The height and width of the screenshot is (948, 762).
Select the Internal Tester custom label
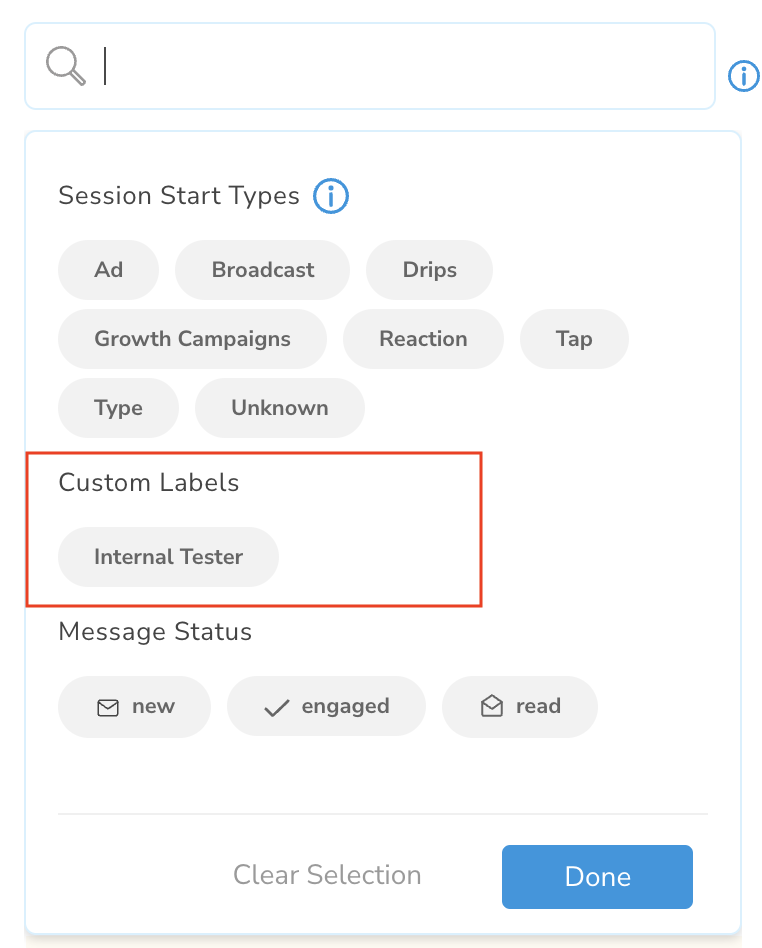coord(168,557)
